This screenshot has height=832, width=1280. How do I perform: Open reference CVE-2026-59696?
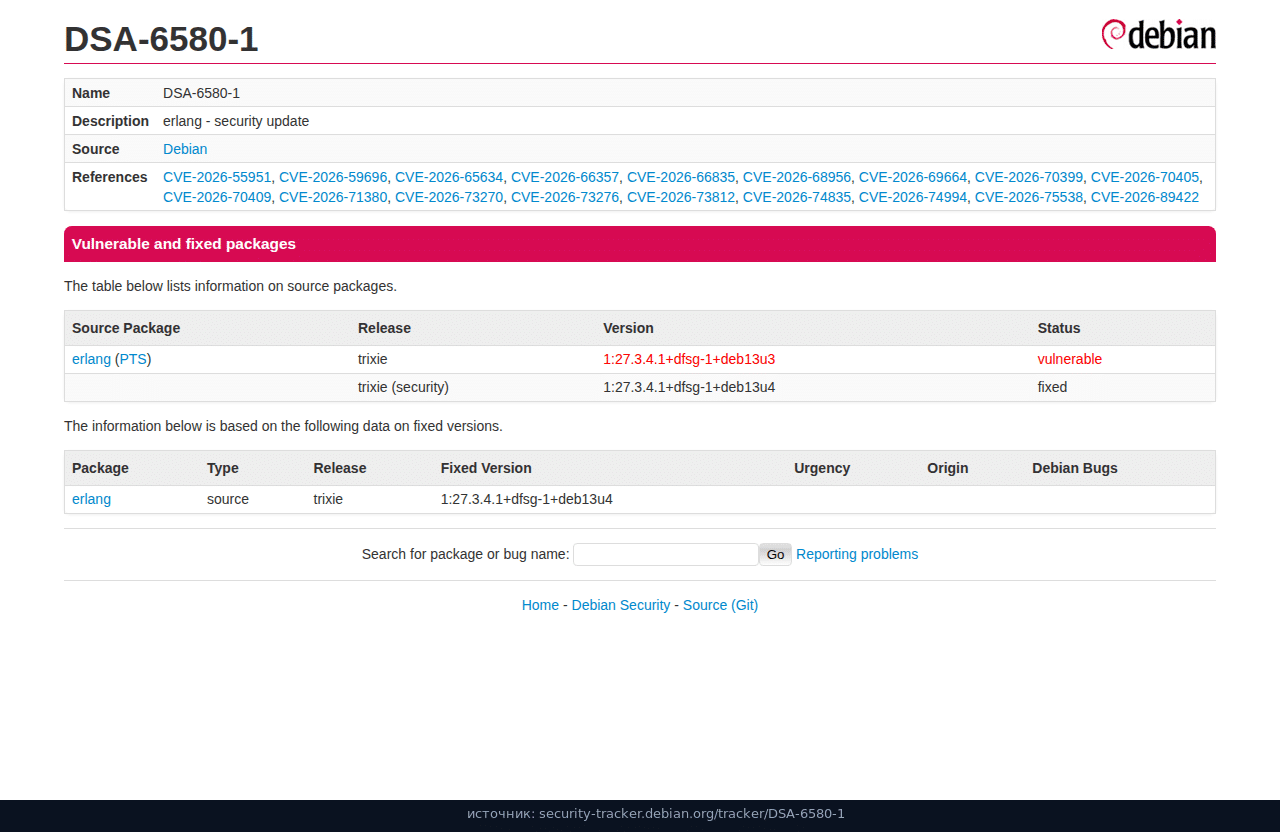333,177
